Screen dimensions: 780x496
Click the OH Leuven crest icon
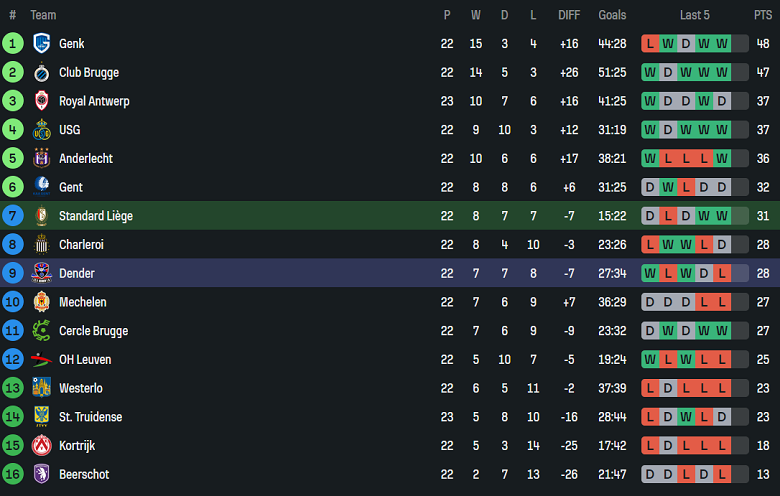coord(41,359)
